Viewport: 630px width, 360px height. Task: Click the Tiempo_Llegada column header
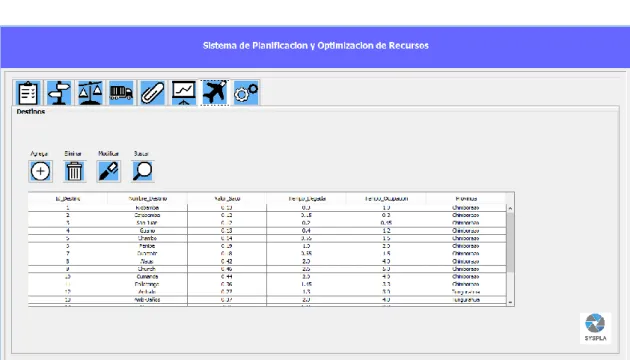[x=306, y=198]
